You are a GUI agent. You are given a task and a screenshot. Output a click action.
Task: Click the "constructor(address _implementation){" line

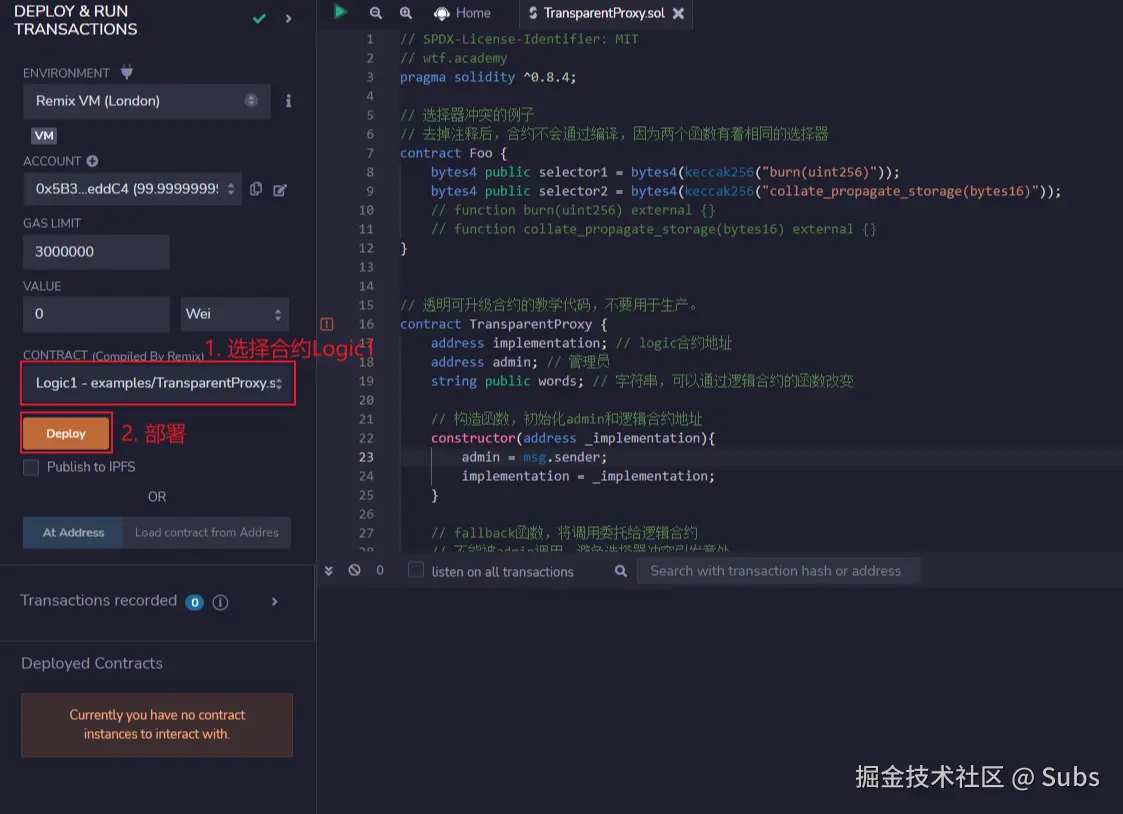573,438
